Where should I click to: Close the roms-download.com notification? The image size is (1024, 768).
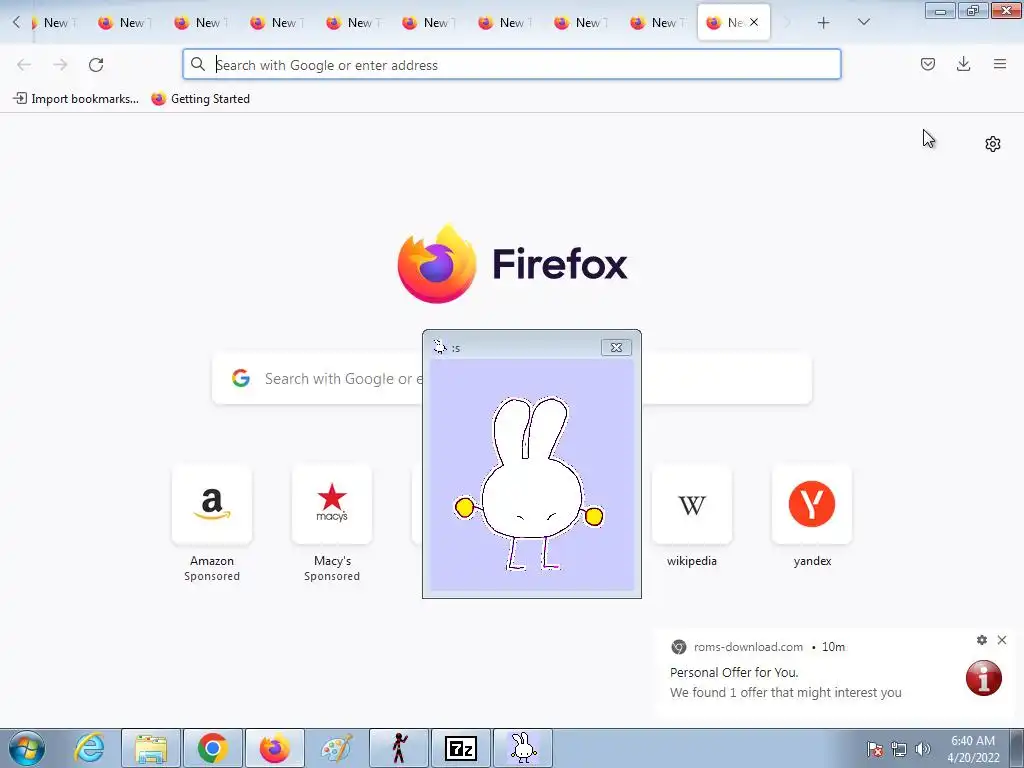tap(1002, 640)
